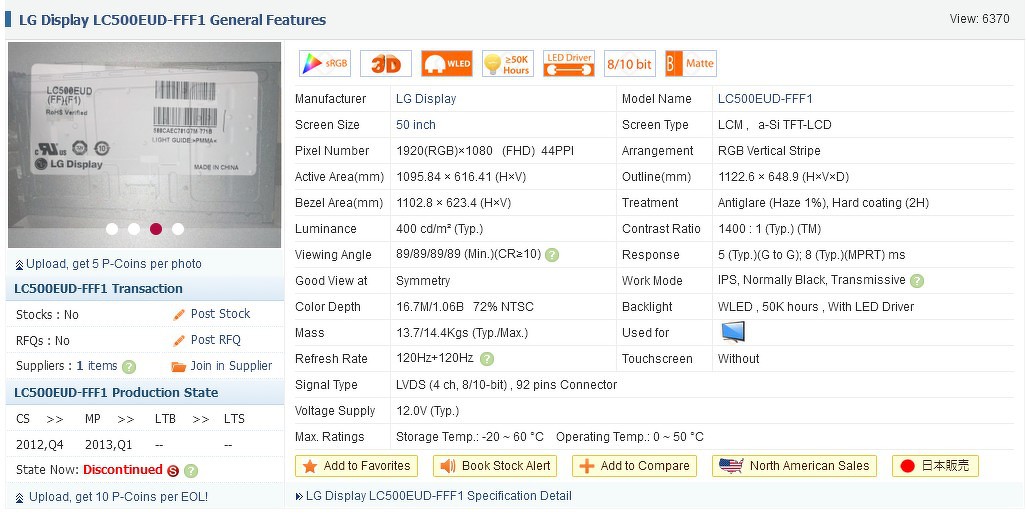Click the 3D feature badge
The height and width of the screenshot is (518, 1026).
(x=386, y=63)
